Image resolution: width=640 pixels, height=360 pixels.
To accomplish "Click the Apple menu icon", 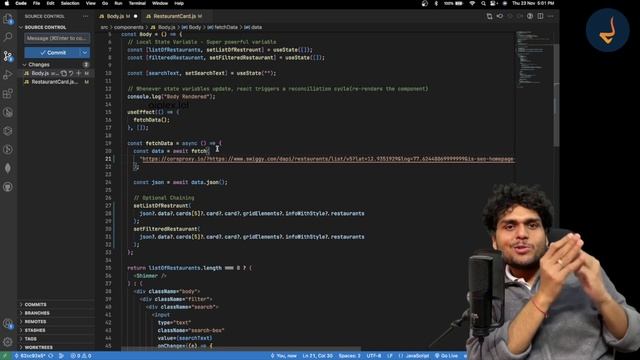I will pos(7,3).
